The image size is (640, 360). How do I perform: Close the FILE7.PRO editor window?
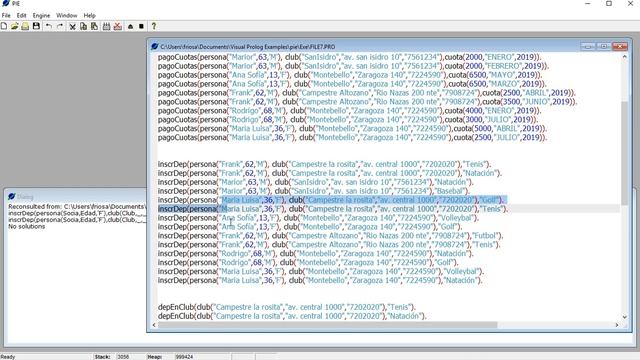pyautogui.click(x=620, y=47)
